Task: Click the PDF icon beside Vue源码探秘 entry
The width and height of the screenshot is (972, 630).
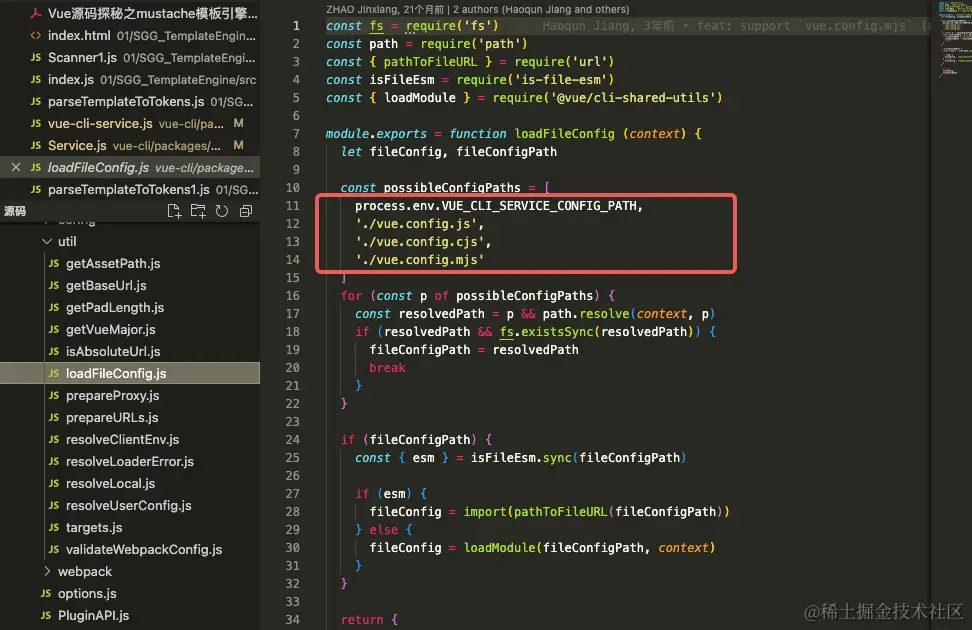Action: coord(36,14)
